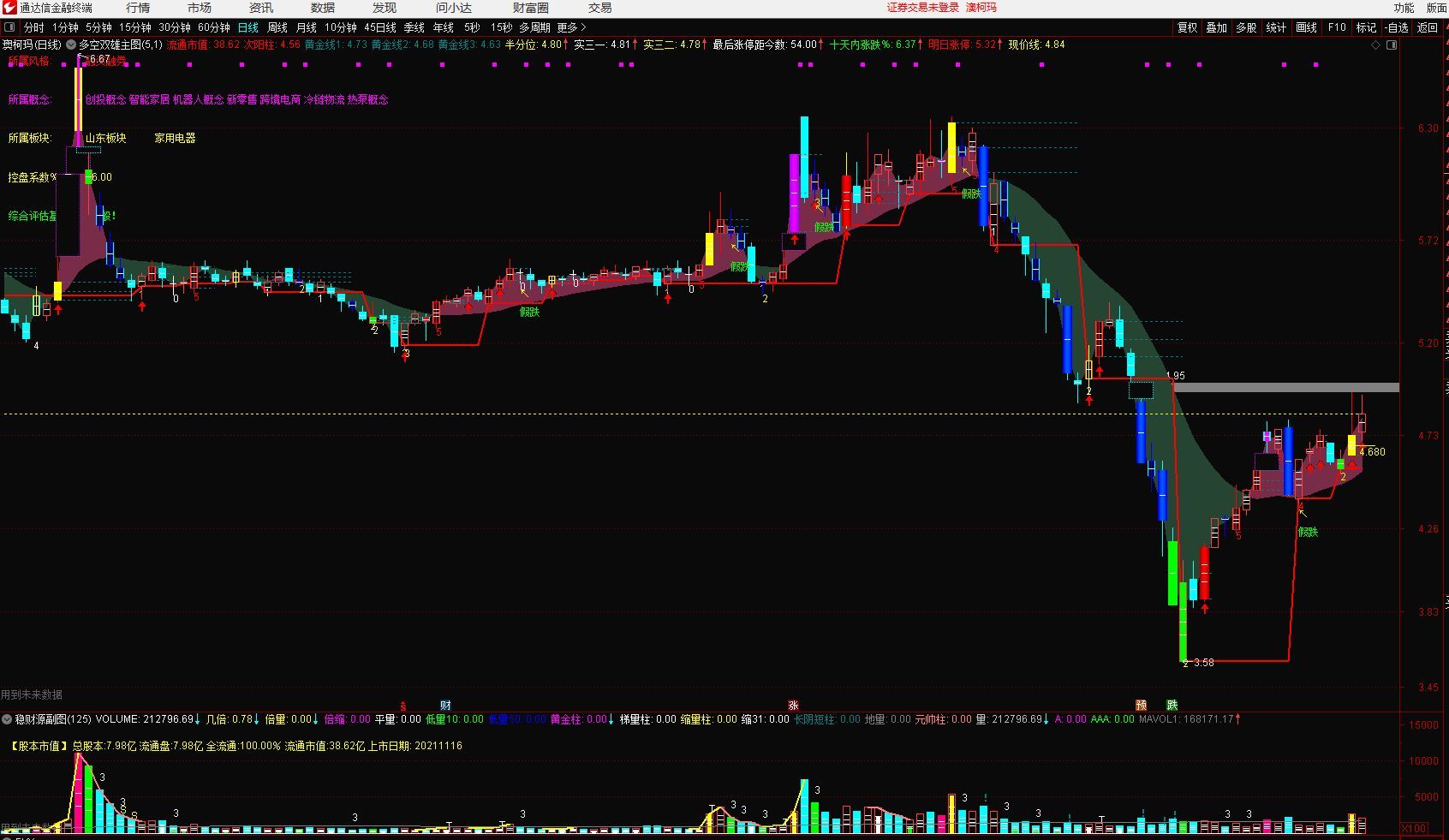Click the diamond icon above the price axis
Image resolution: width=1449 pixels, height=840 pixels.
tap(1376, 45)
